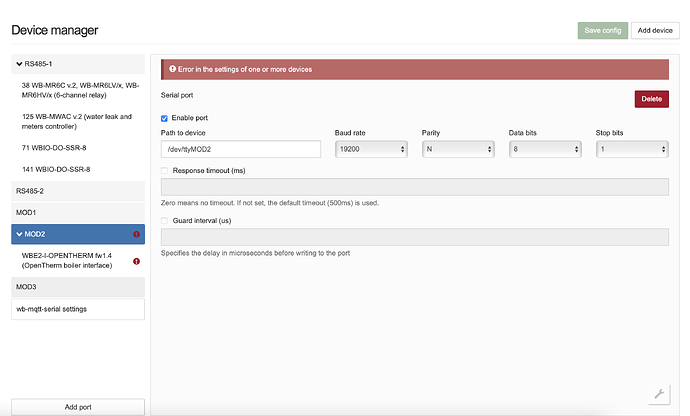Collapse the MOD2 chevron
Image resolution: width=690 pixels, height=416 pixels.
click(x=19, y=234)
